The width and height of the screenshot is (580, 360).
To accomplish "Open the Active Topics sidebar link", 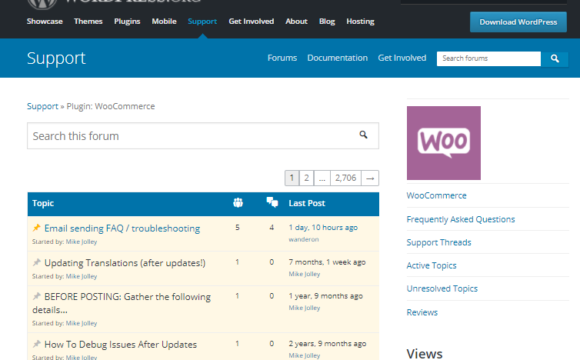I will pyautogui.click(x=431, y=265).
